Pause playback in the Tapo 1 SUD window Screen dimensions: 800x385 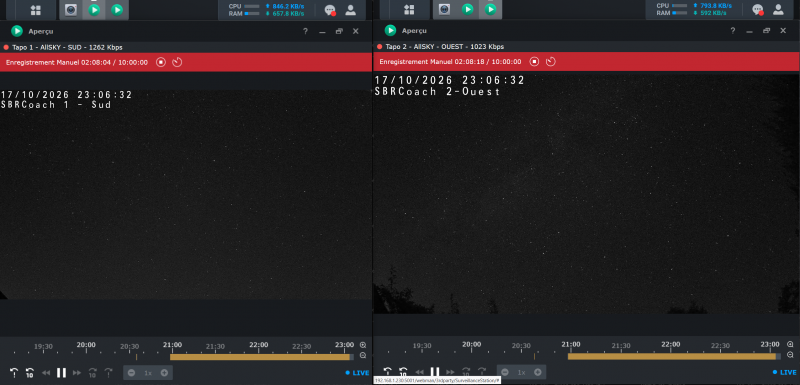(61, 373)
